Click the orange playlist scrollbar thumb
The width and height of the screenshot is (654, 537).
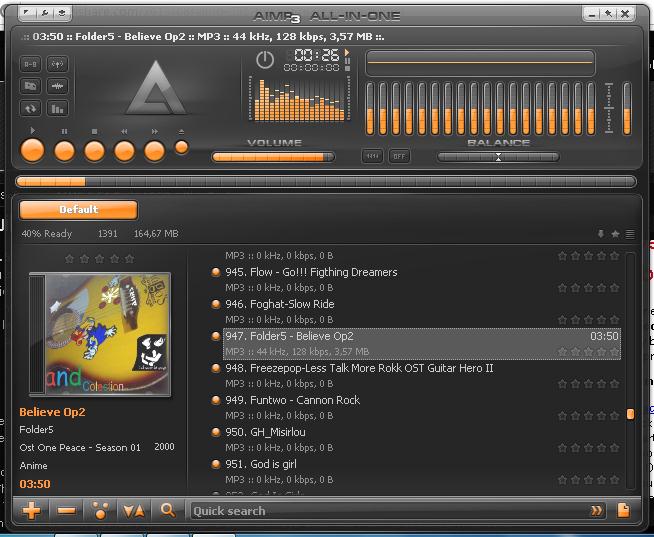(630, 414)
